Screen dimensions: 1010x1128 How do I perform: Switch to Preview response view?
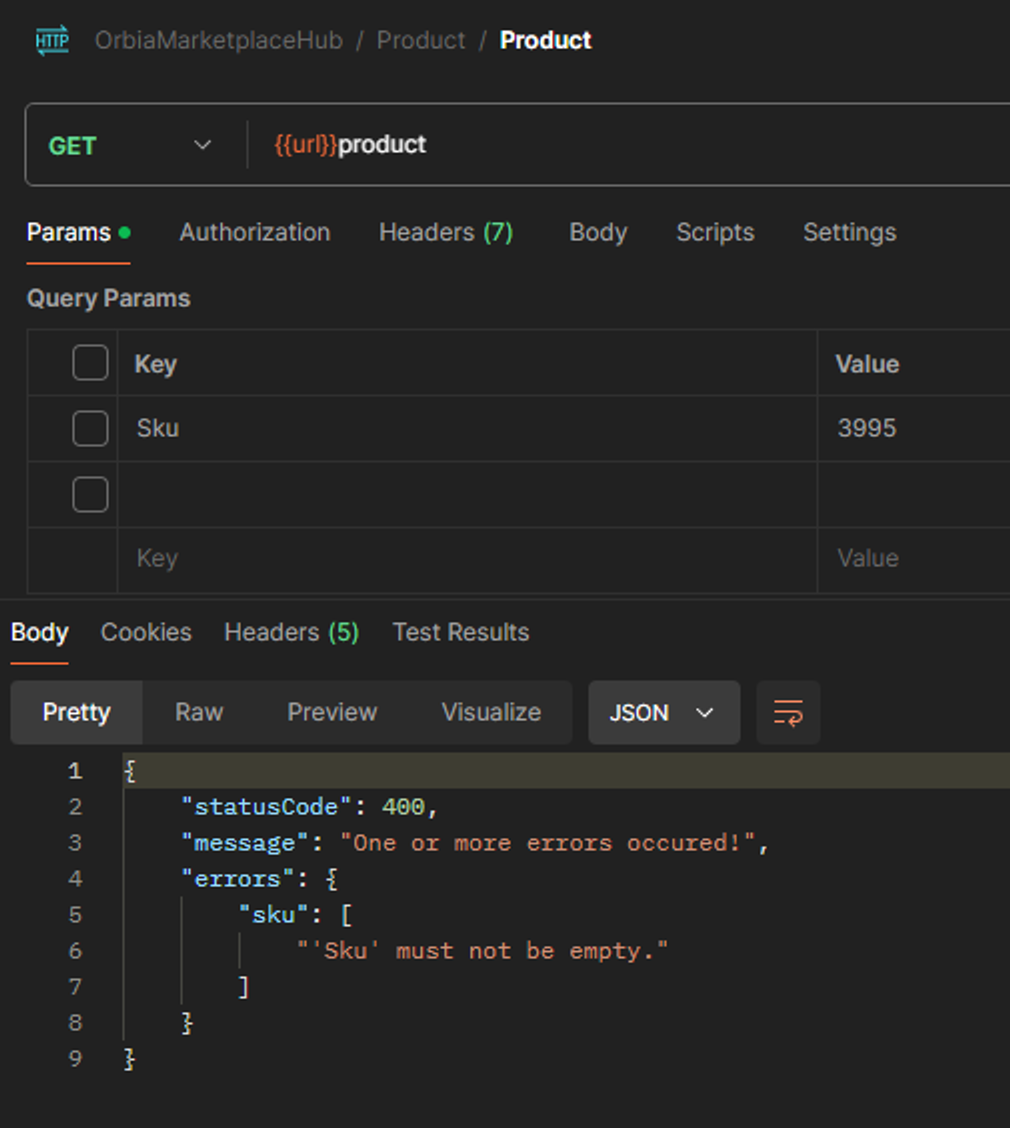332,713
